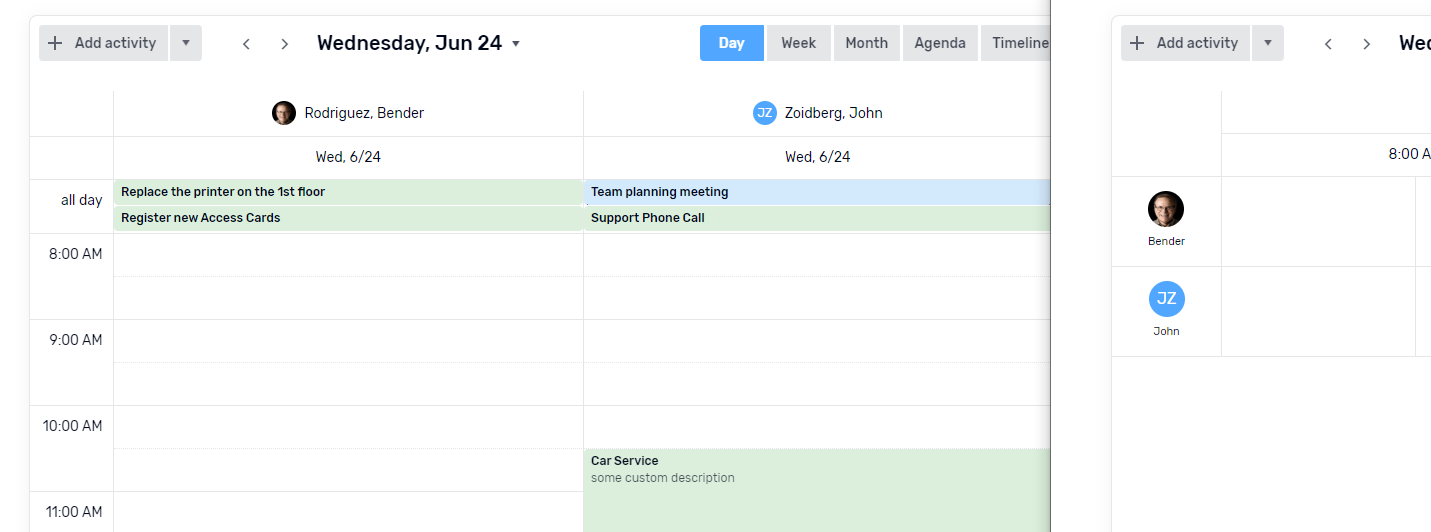Select the Day view tab
Viewport: 1431px width, 532px height.
[731, 43]
